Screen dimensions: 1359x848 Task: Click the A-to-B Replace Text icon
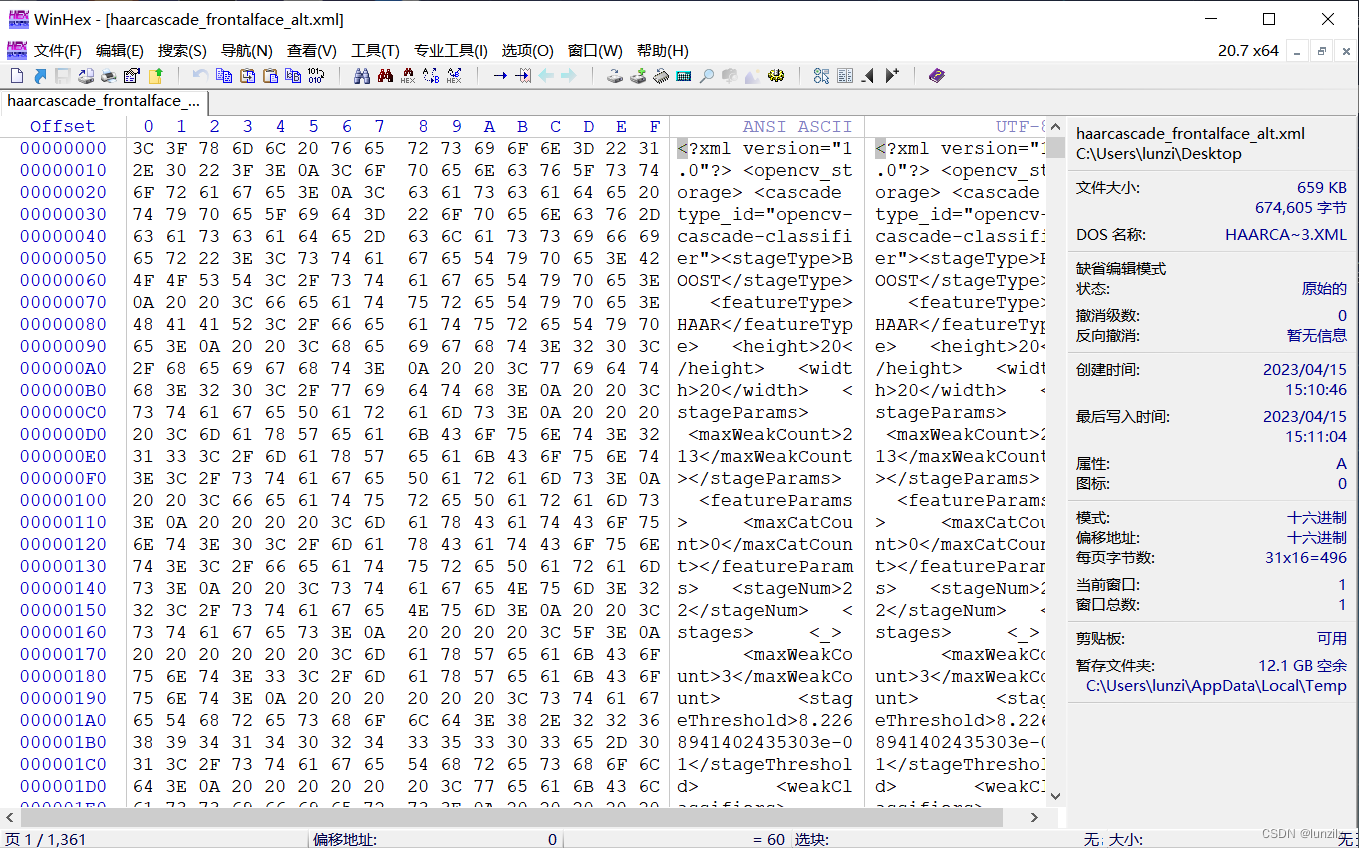click(431, 76)
